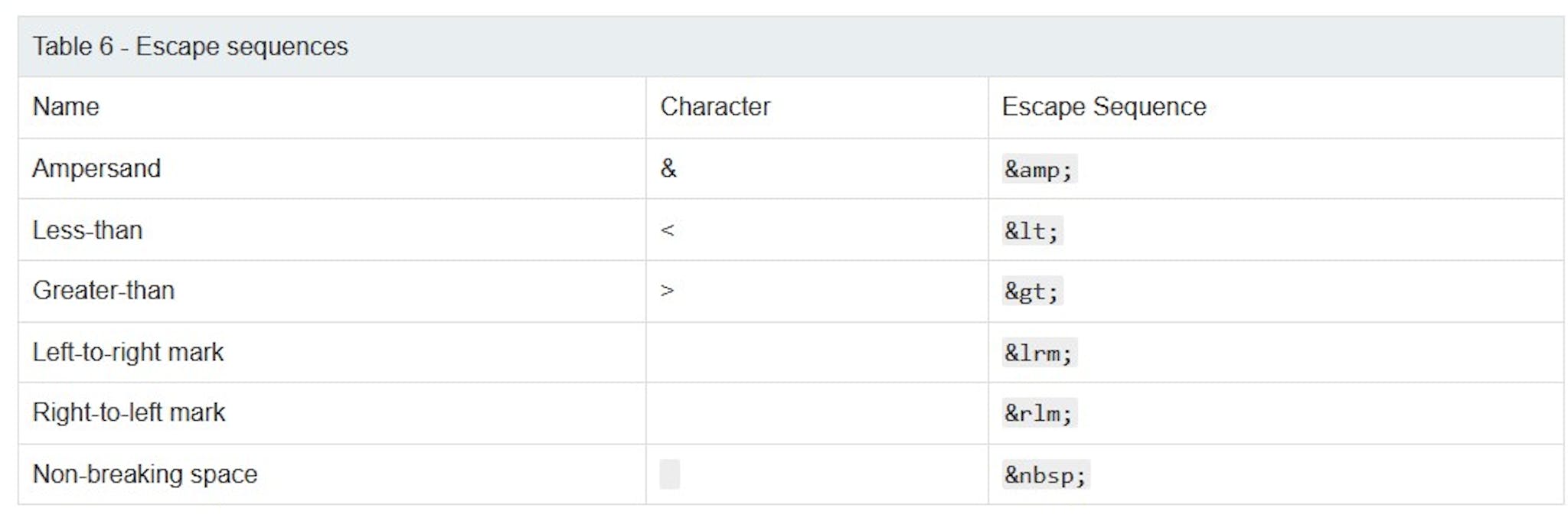Viewport: 1568px width, 521px height.
Task: Click the Less-than row name
Action: [87, 230]
